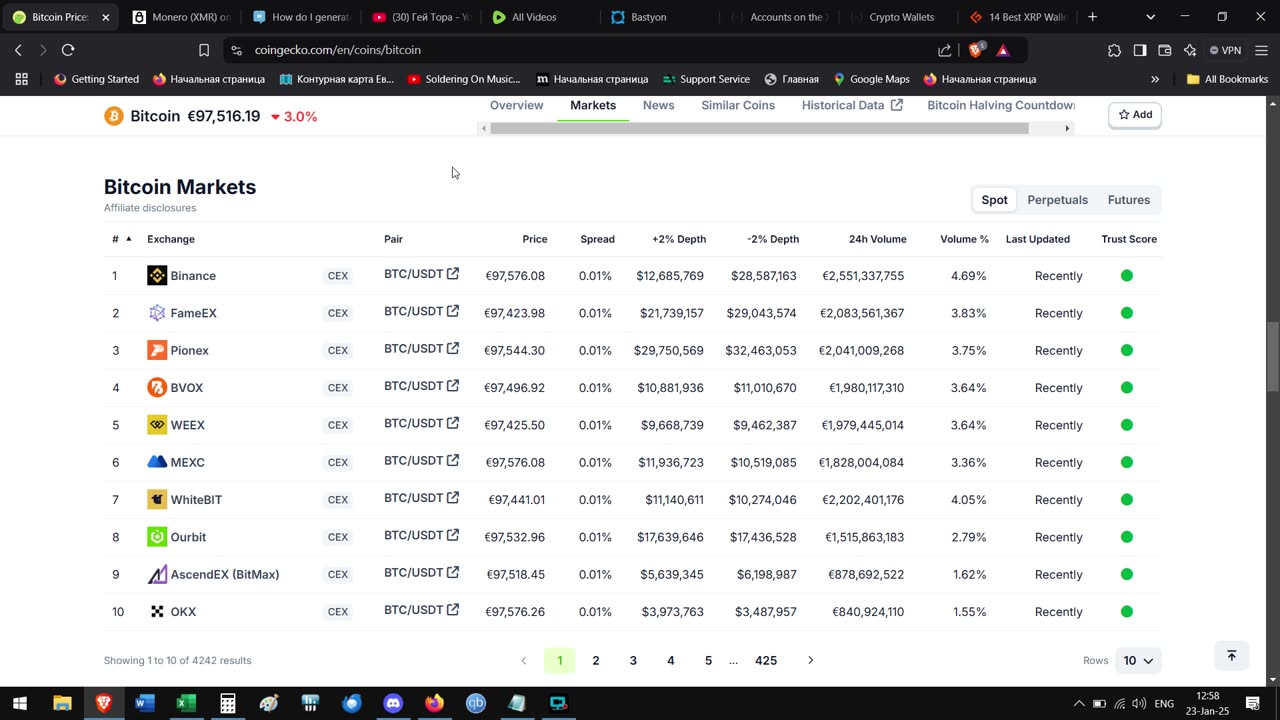Open Pionex exchange logo icon
Image resolution: width=1280 pixels, height=720 pixels.
tap(157, 350)
